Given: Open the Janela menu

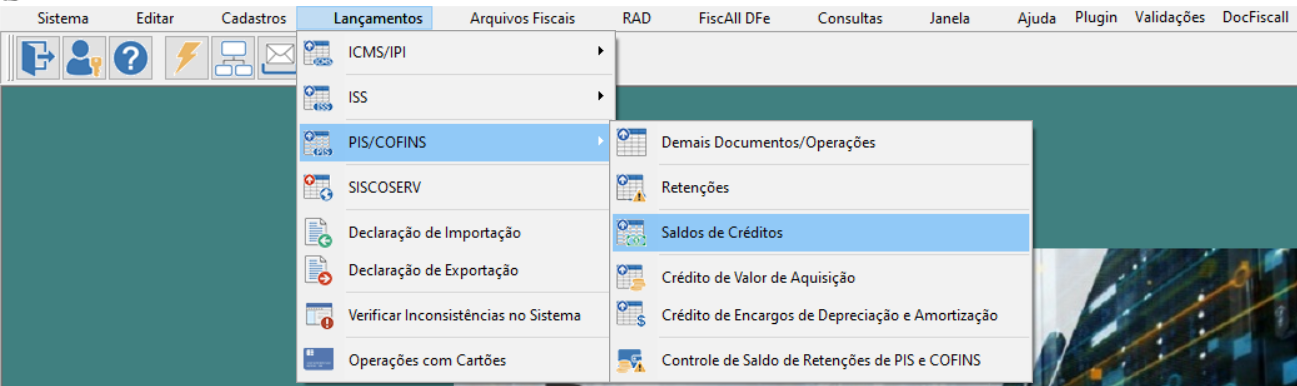Looking at the screenshot, I should [x=949, y=18].
